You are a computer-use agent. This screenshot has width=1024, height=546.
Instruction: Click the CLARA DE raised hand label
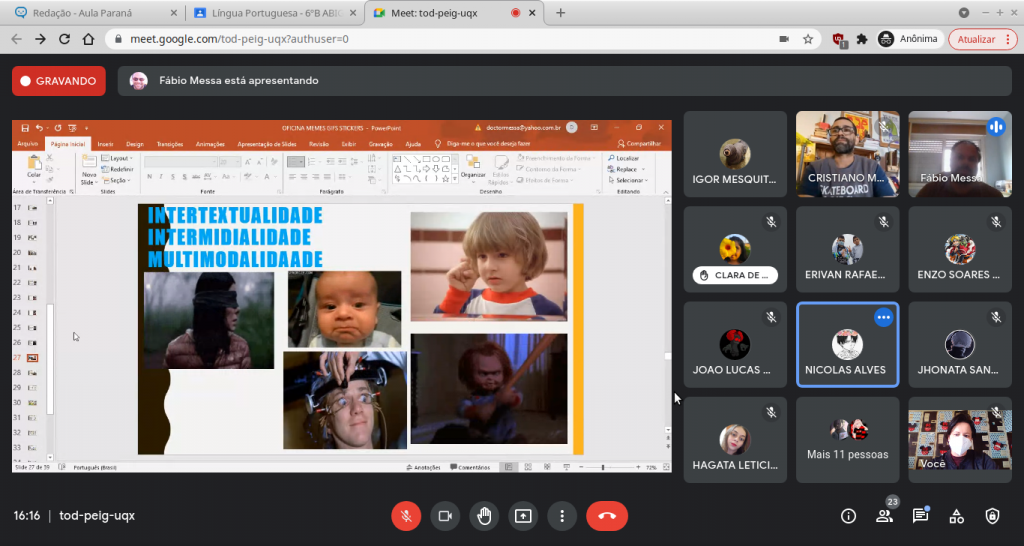click(x=735, y=275)
